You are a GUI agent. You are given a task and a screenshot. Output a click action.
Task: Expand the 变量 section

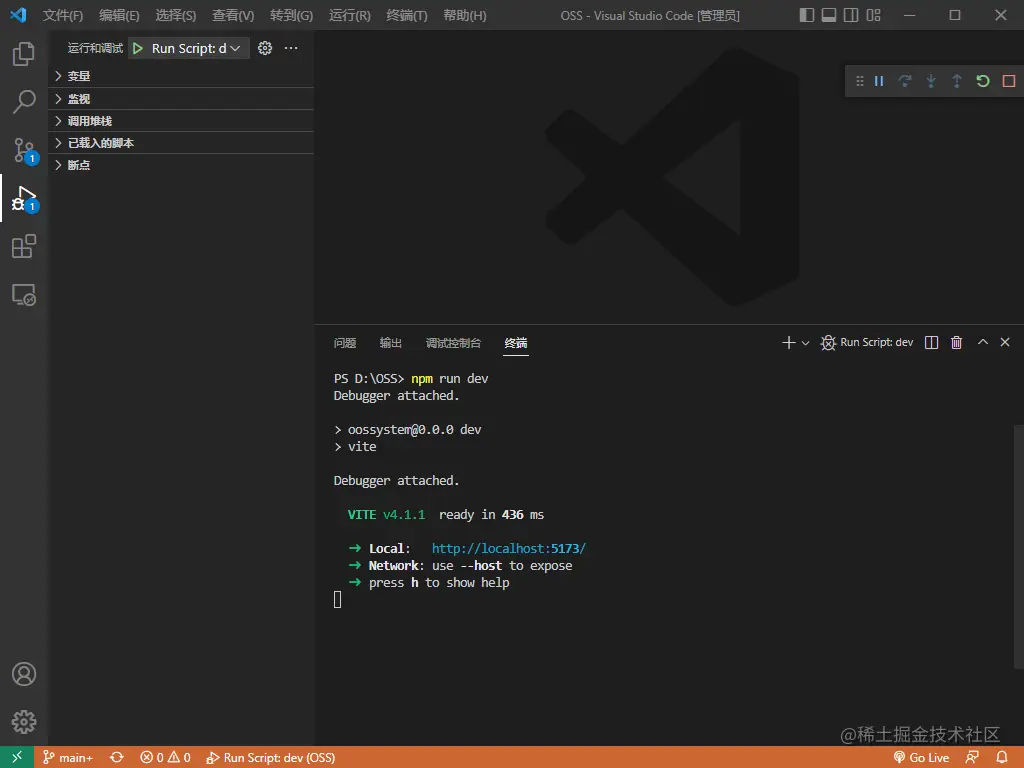pos(182,76)
